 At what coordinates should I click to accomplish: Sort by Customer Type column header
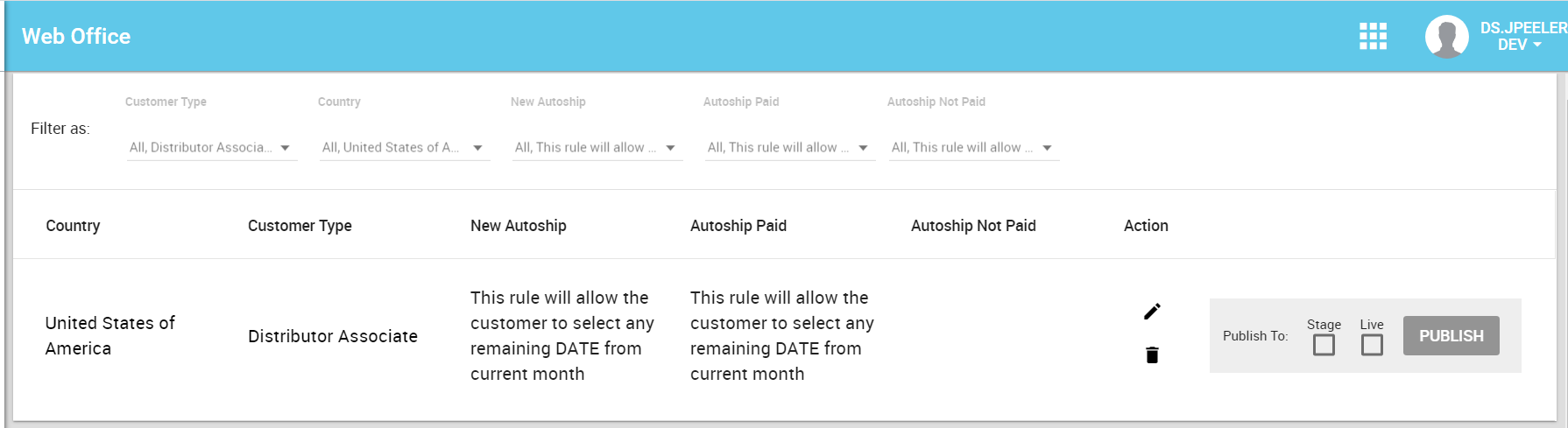click(x=300, y=226)
